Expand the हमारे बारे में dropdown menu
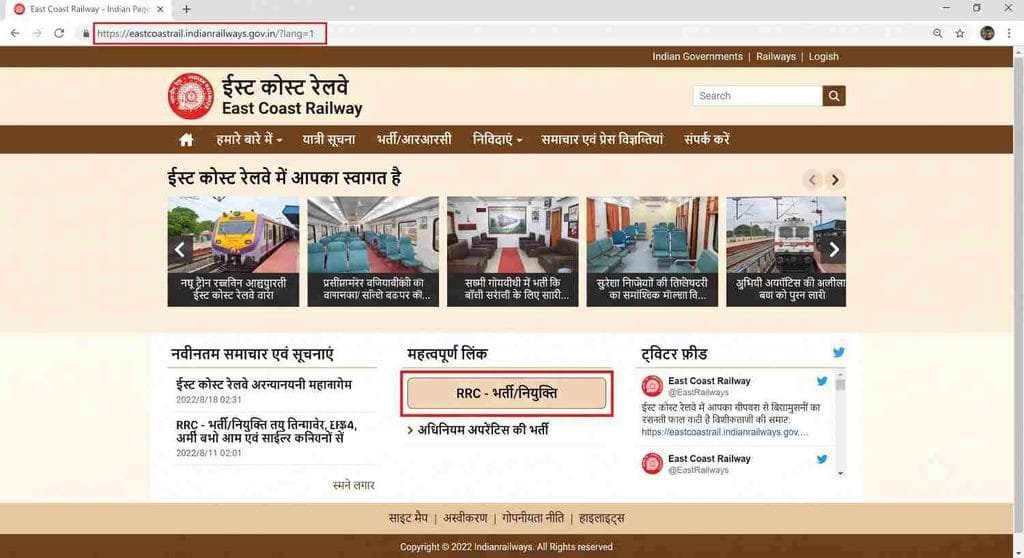 [249, 139]
